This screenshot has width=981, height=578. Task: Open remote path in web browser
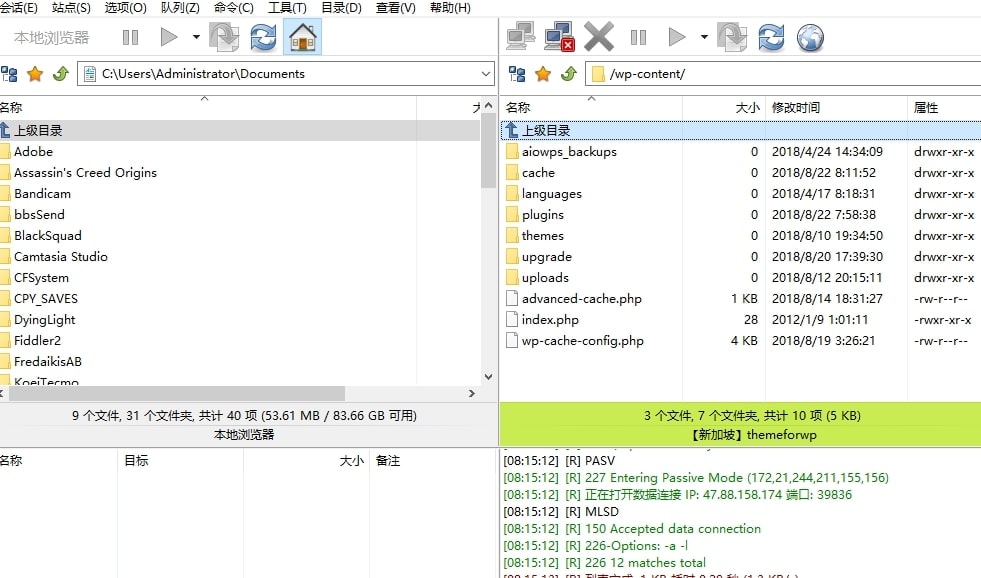810,38
